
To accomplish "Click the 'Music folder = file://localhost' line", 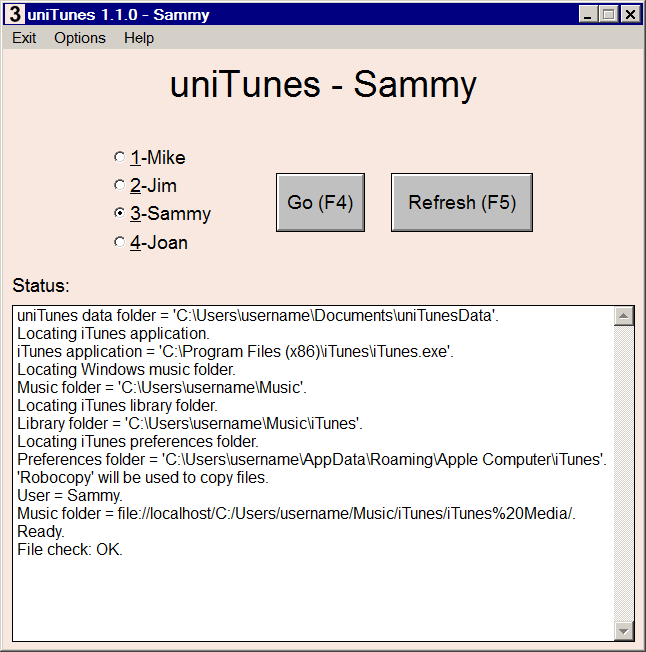I will point(296,514).
